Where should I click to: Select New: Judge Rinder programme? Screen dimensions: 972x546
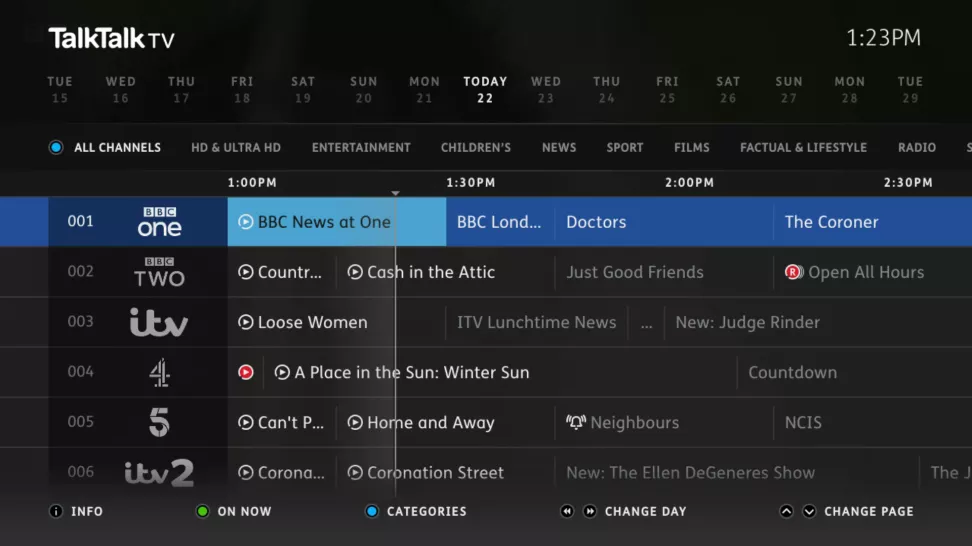818,322
